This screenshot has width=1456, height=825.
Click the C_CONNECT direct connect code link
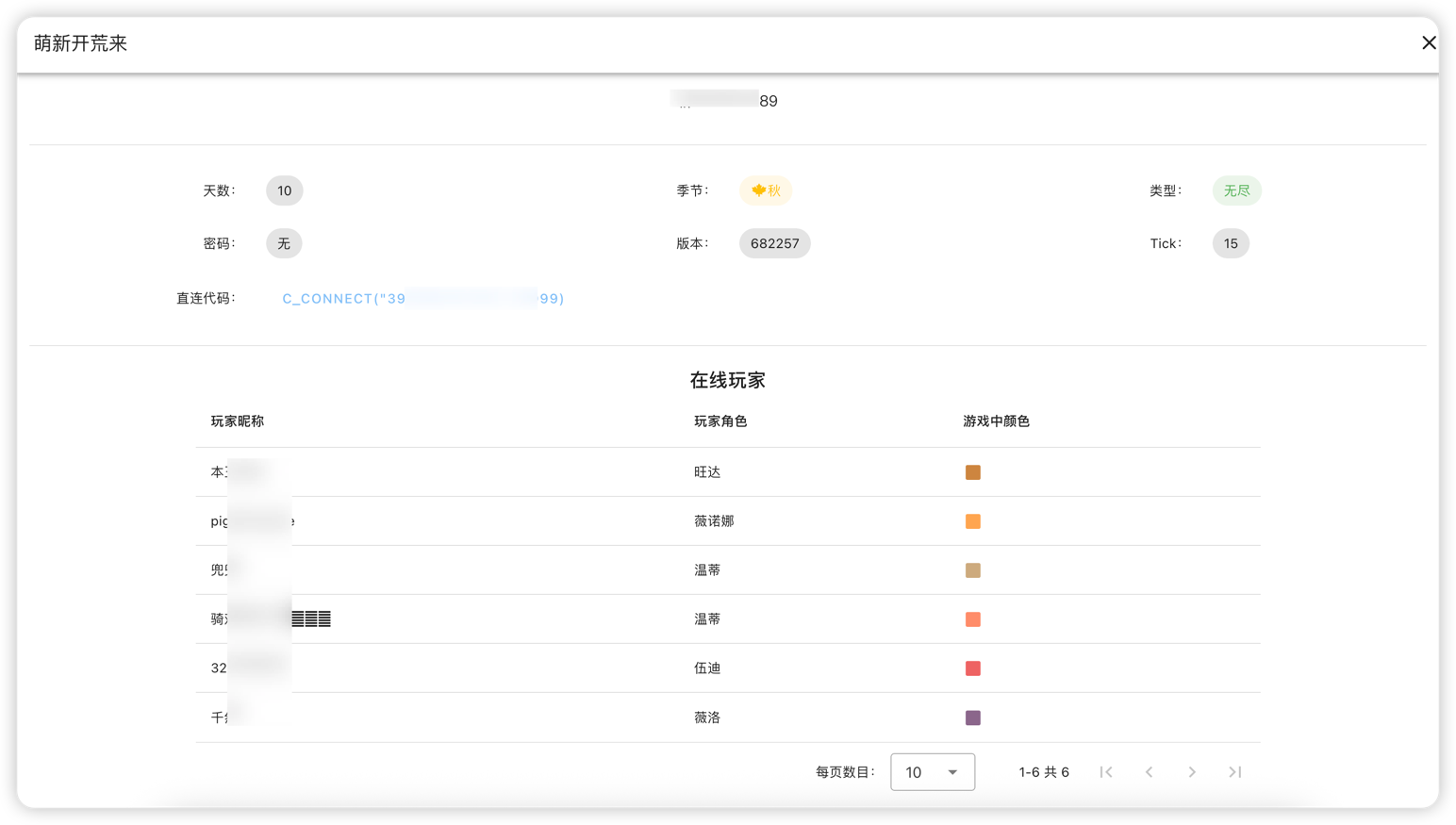(x=422, y=298)
